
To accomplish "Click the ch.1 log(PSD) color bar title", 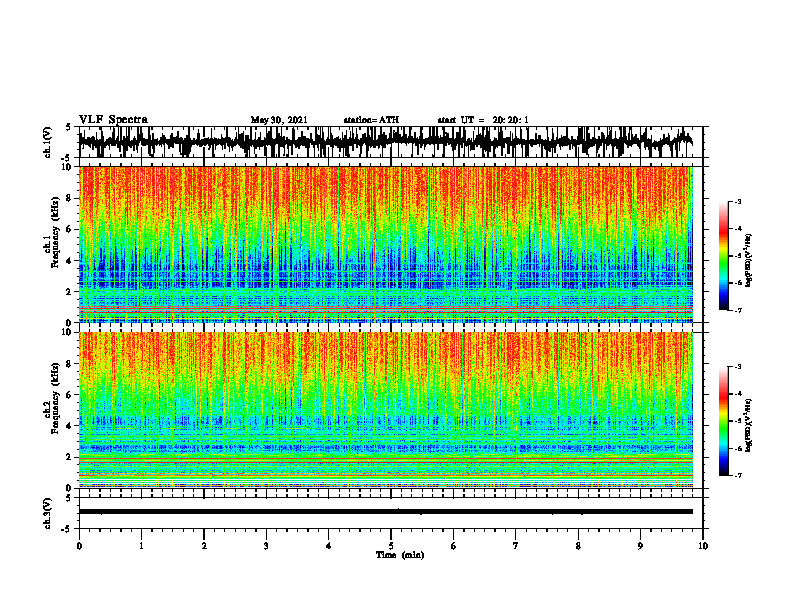I will click(x=750, y=261).
